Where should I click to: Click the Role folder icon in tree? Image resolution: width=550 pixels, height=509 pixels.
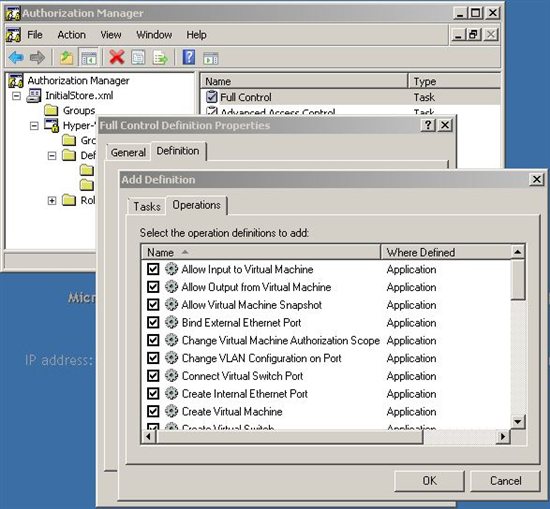(x=69, y=200)
